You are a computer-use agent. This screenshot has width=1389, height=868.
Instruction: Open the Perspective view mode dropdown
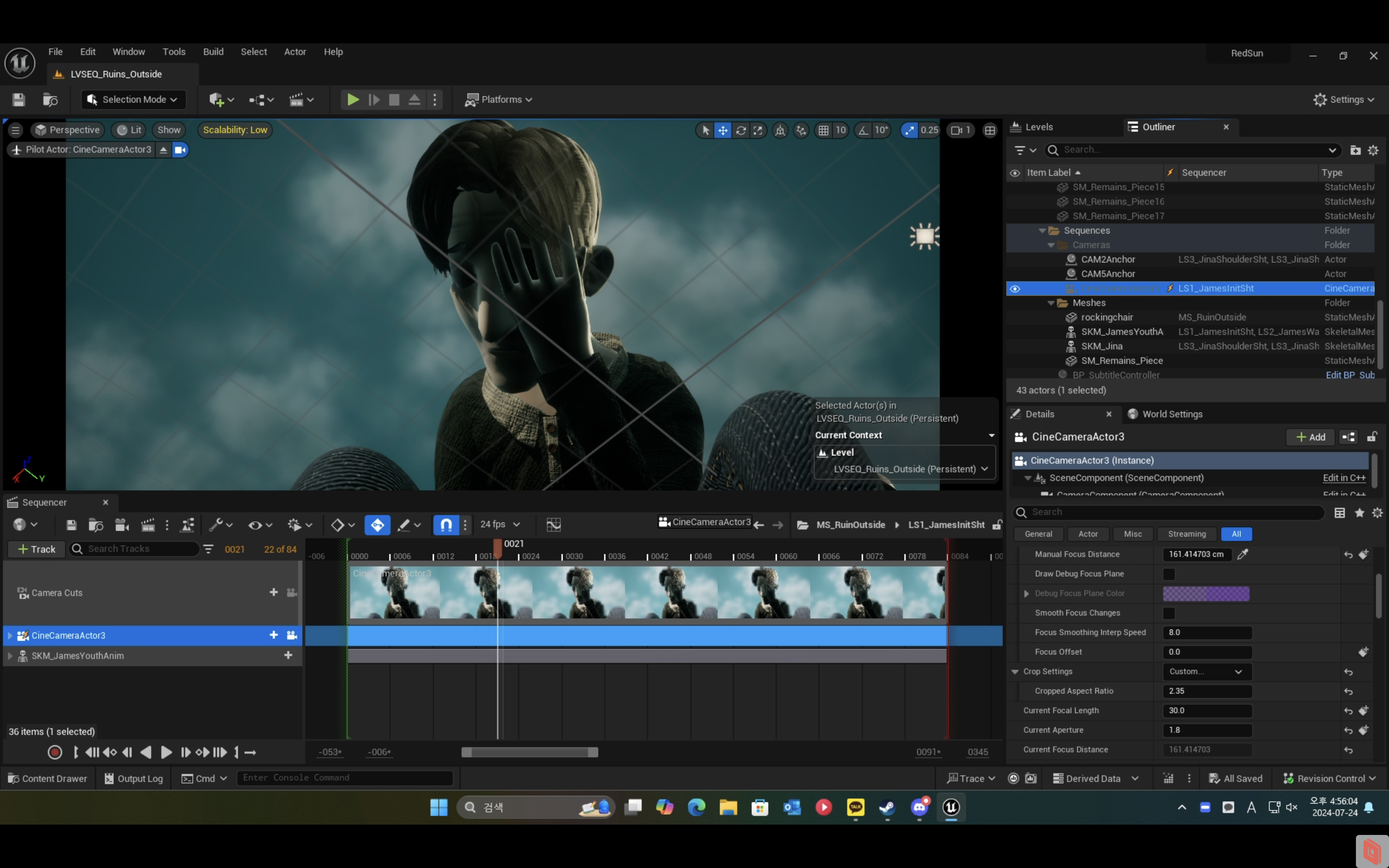[67, 130]
